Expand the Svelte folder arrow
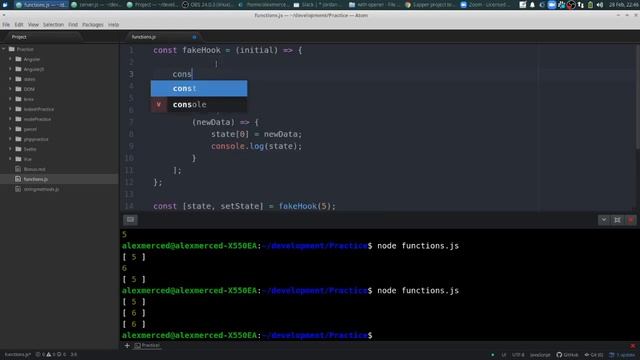The image size is (640, 360). 11,149
